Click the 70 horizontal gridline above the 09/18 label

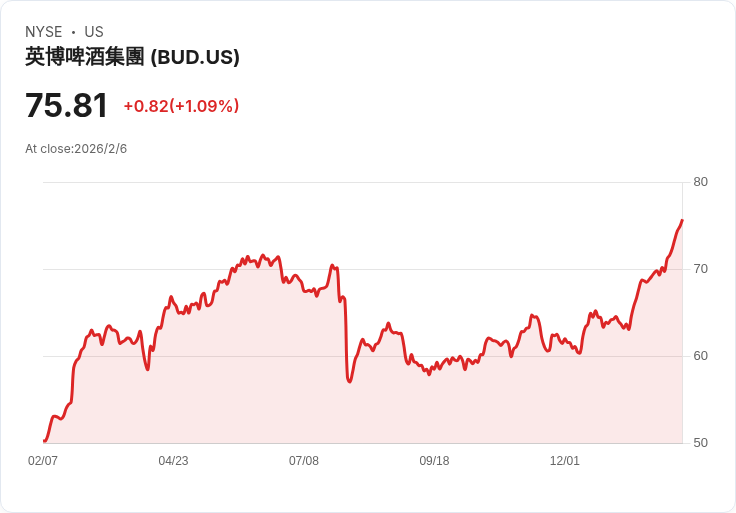pos(434,269)
